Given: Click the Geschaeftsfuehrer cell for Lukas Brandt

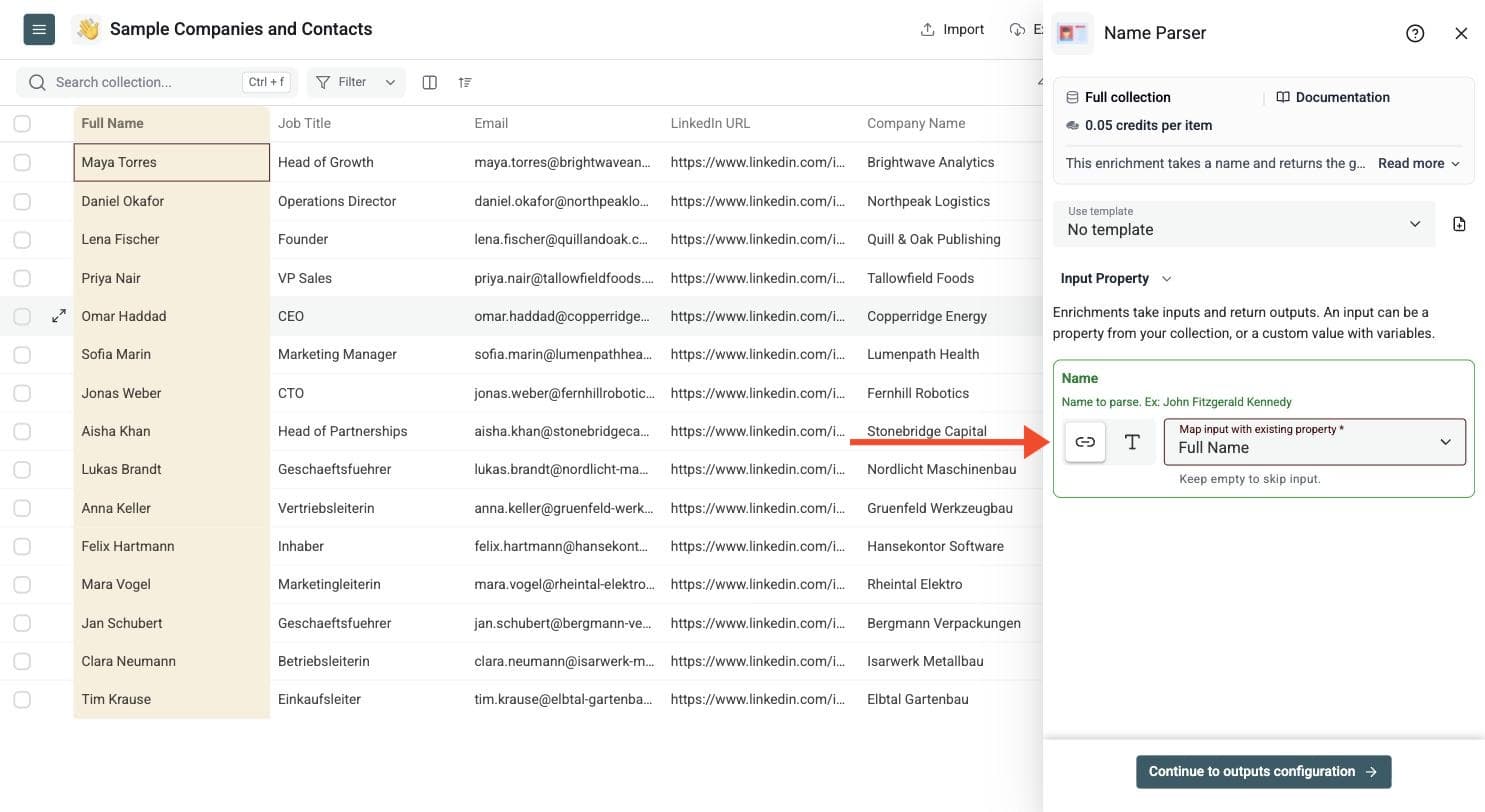Looking at the screenshot, I should [x=368, y=469].
